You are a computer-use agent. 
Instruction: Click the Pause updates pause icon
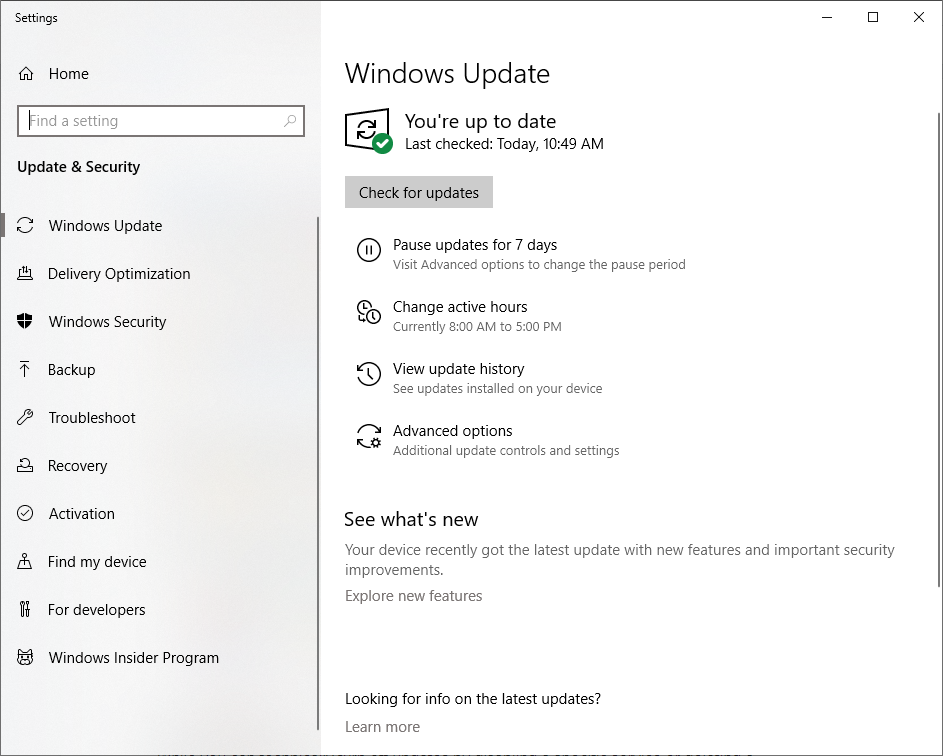click(x=369, y=251)
